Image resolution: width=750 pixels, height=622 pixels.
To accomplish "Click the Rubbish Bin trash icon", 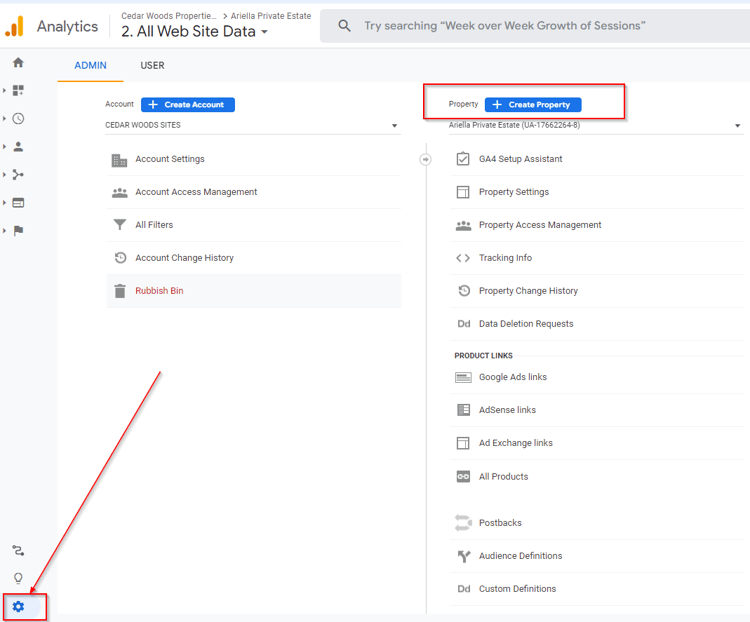I will 120,291.
